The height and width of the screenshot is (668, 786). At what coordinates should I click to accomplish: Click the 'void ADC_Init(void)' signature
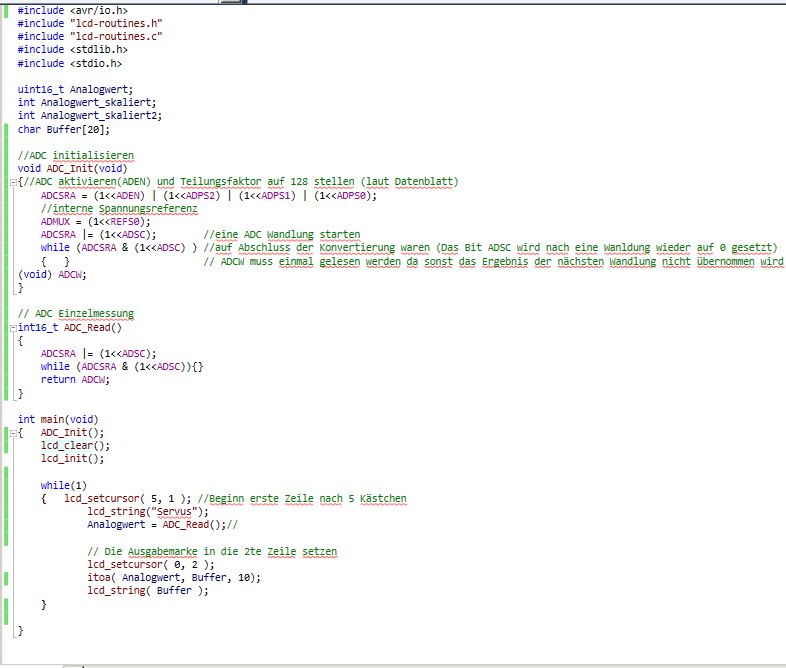coord(72,168)
